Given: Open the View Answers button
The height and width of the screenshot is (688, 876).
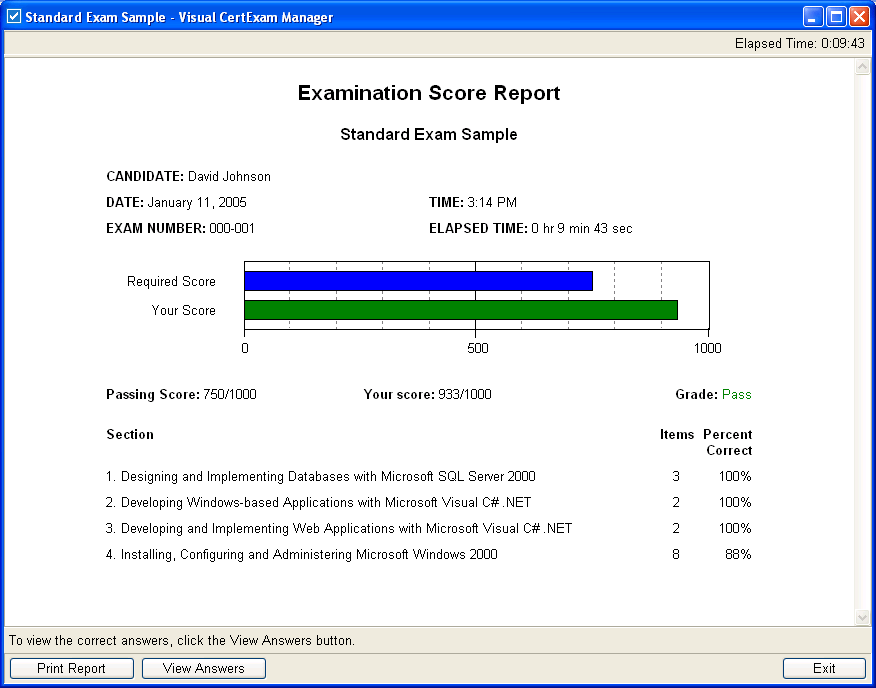Looking at the screenshot, I should pos(203,668).
